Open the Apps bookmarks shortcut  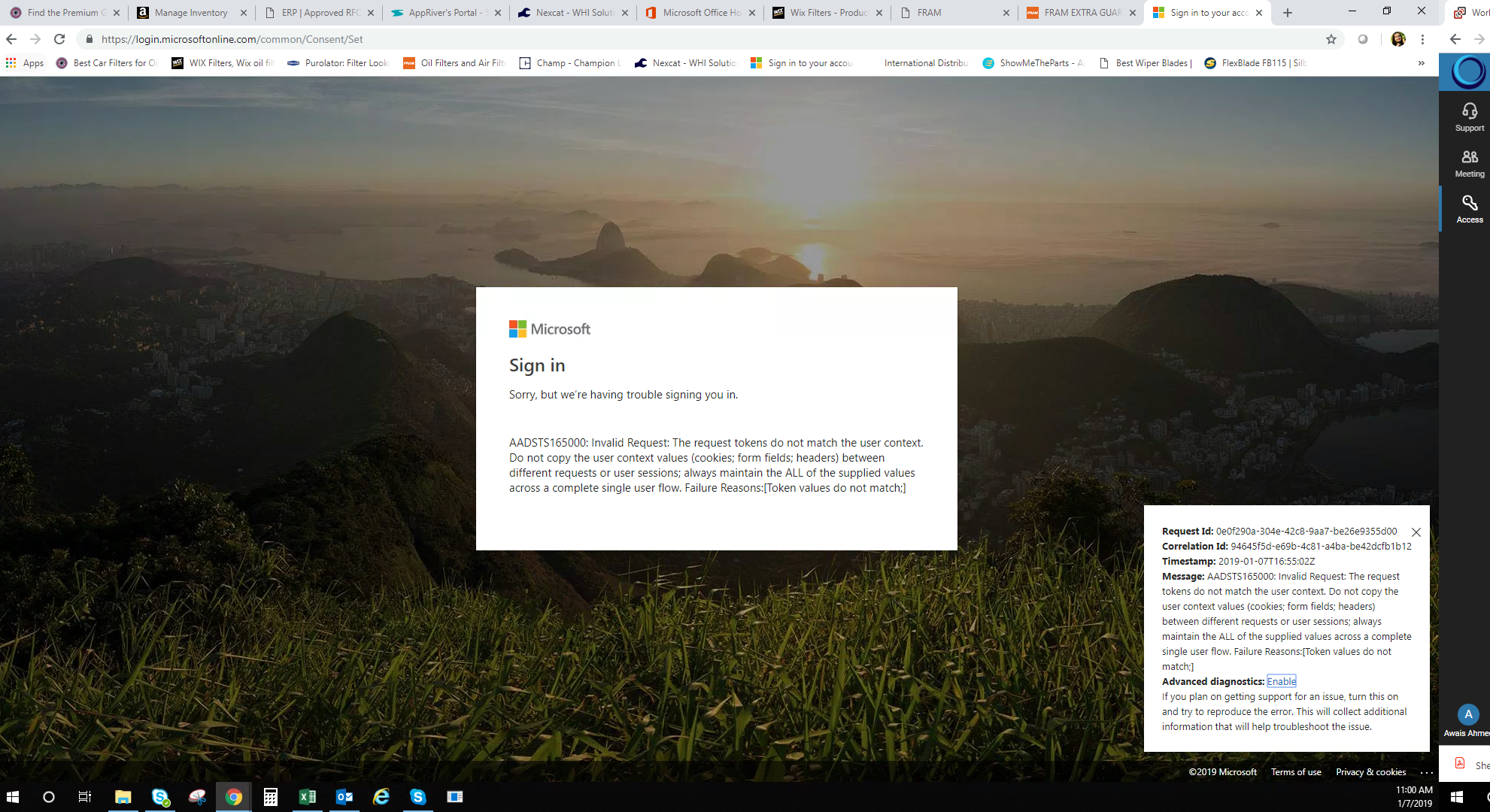tap(25, 63)
